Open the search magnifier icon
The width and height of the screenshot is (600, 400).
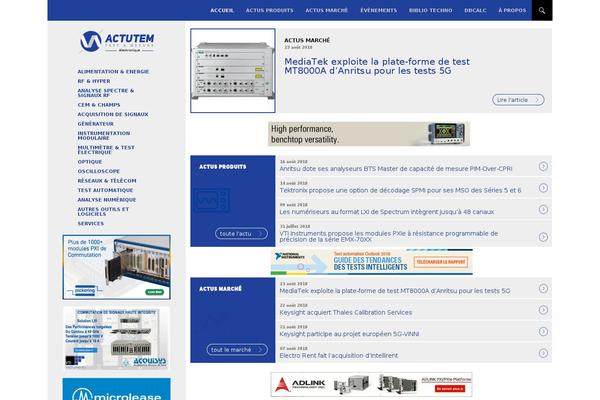click(x=542, y=10)
